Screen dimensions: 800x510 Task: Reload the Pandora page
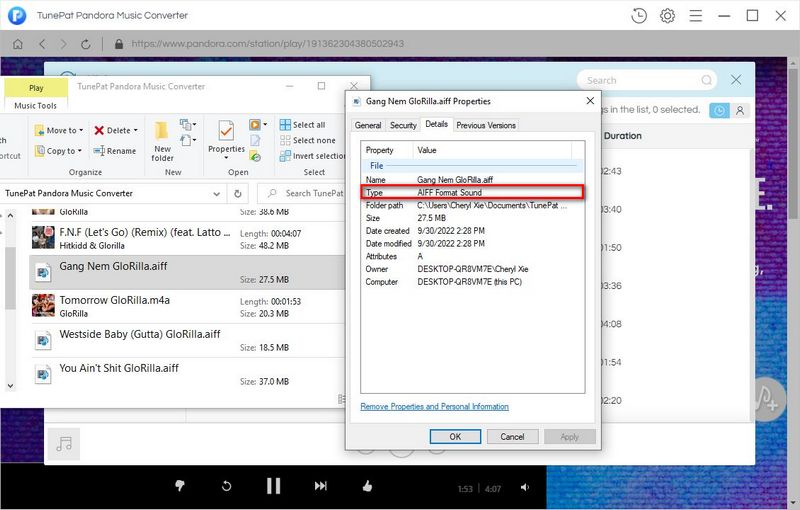point(86,44)
